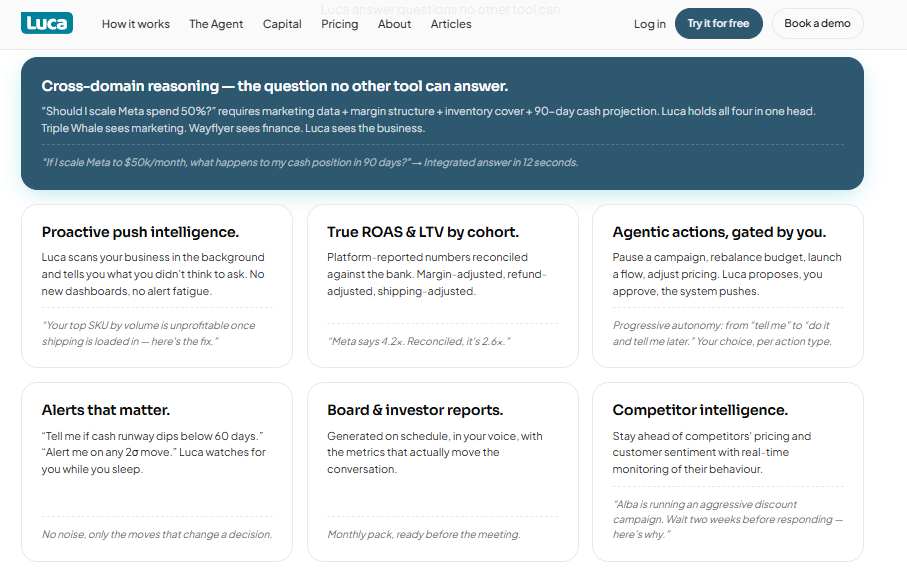View the Articles section
The image size is (907, 583).
451,24
